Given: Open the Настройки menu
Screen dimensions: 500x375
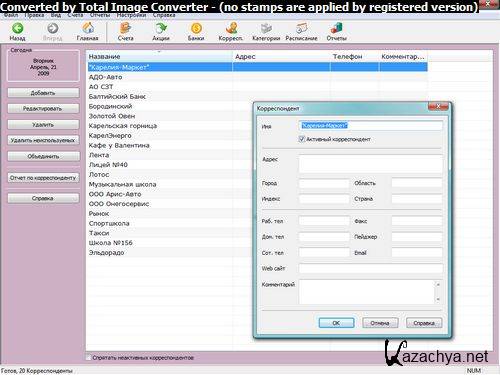Looking at the screenshot, I should tap(131, 15).
